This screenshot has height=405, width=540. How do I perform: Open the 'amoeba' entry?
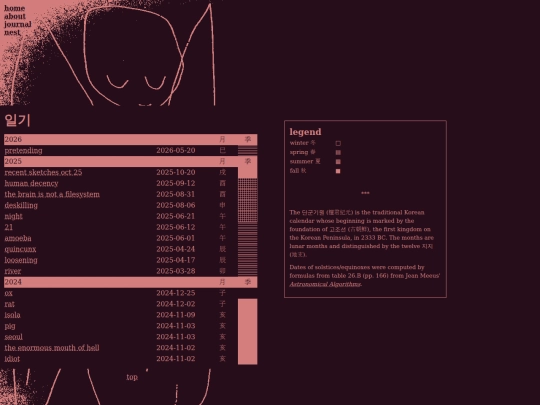pos(18,238)
